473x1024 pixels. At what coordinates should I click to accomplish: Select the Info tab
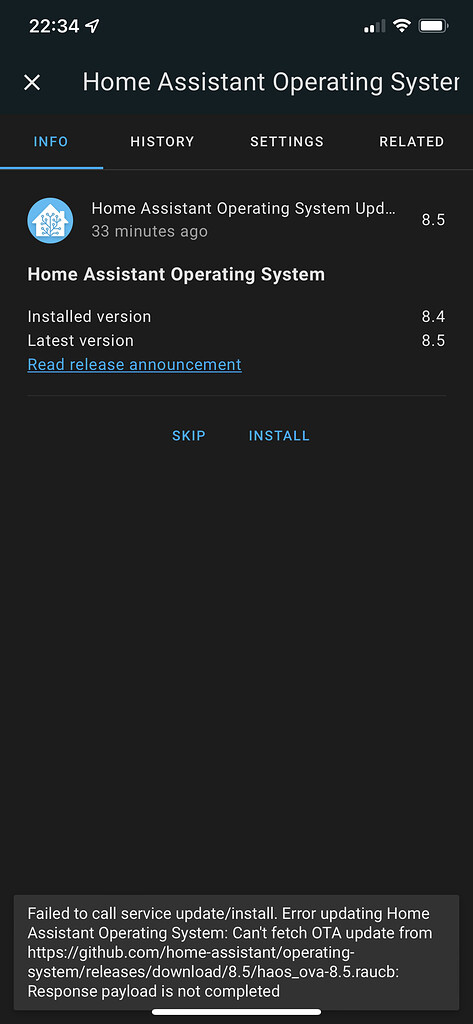51,142
